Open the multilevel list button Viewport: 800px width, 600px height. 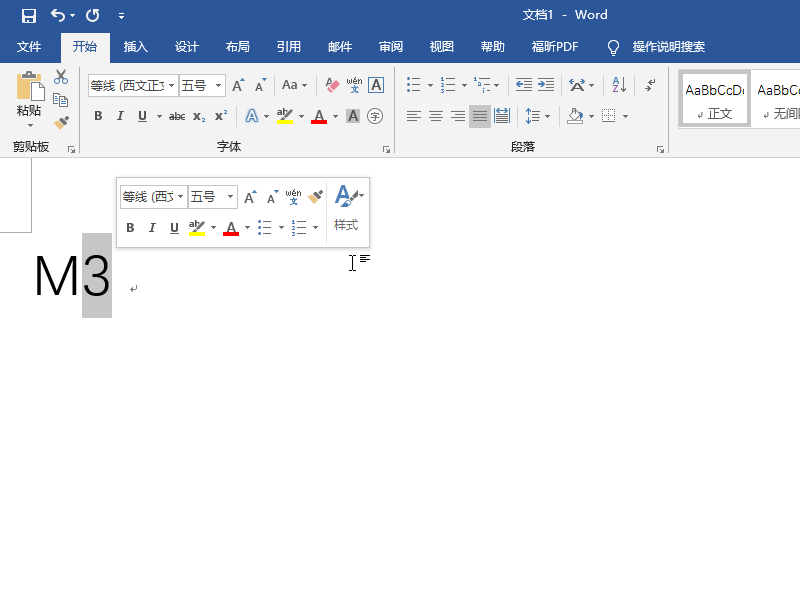482,85
